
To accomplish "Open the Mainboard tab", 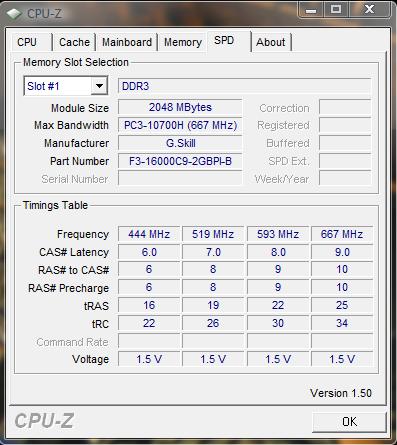I will click(x=127, y=42).
